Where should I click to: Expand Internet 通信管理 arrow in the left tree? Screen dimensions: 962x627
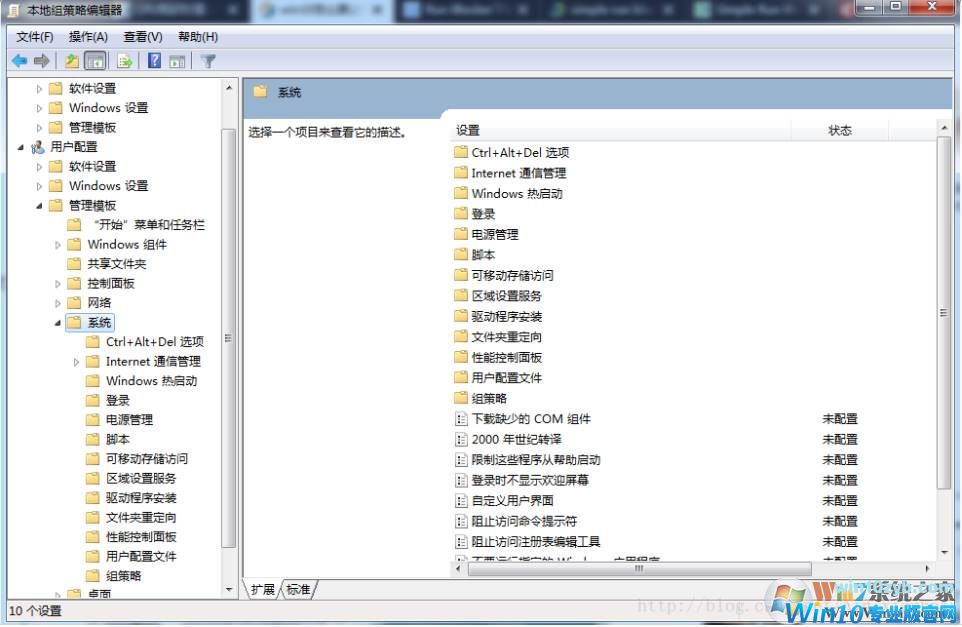pos(77,362)
